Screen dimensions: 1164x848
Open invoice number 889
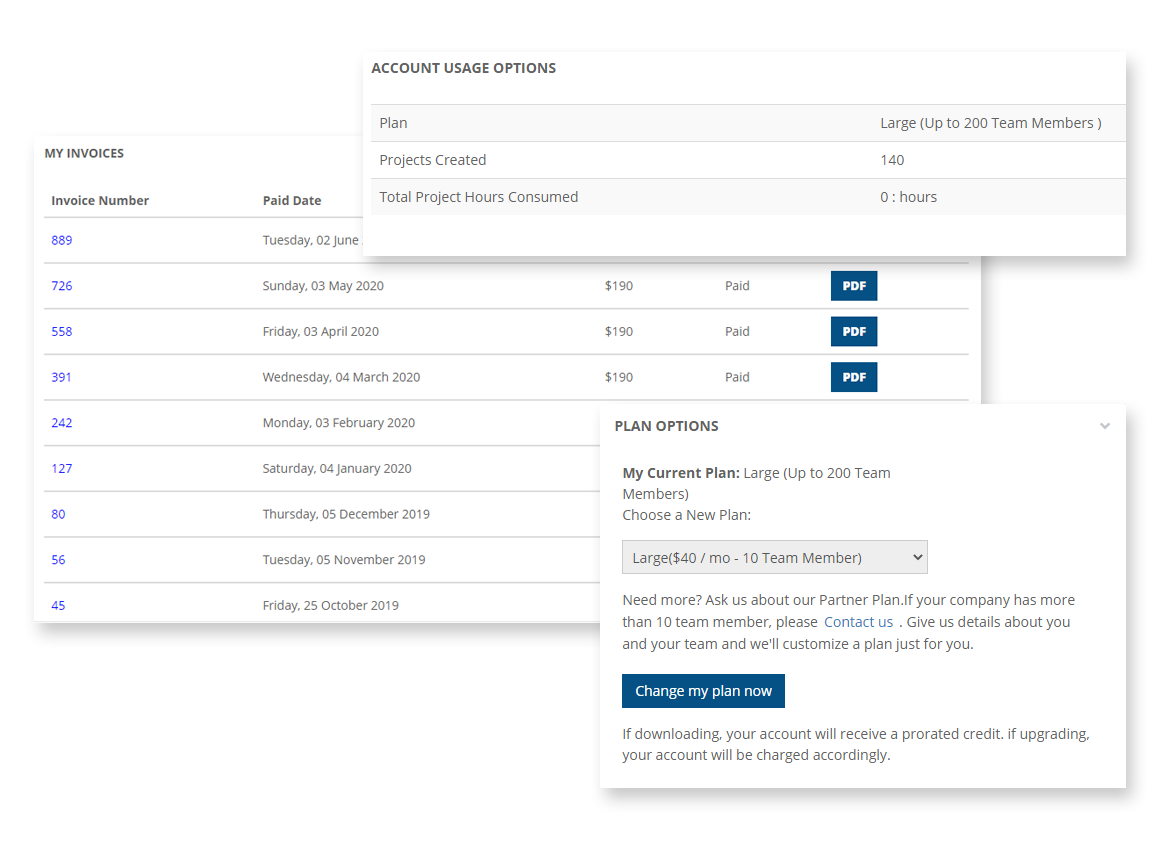[x=62, y=240]
